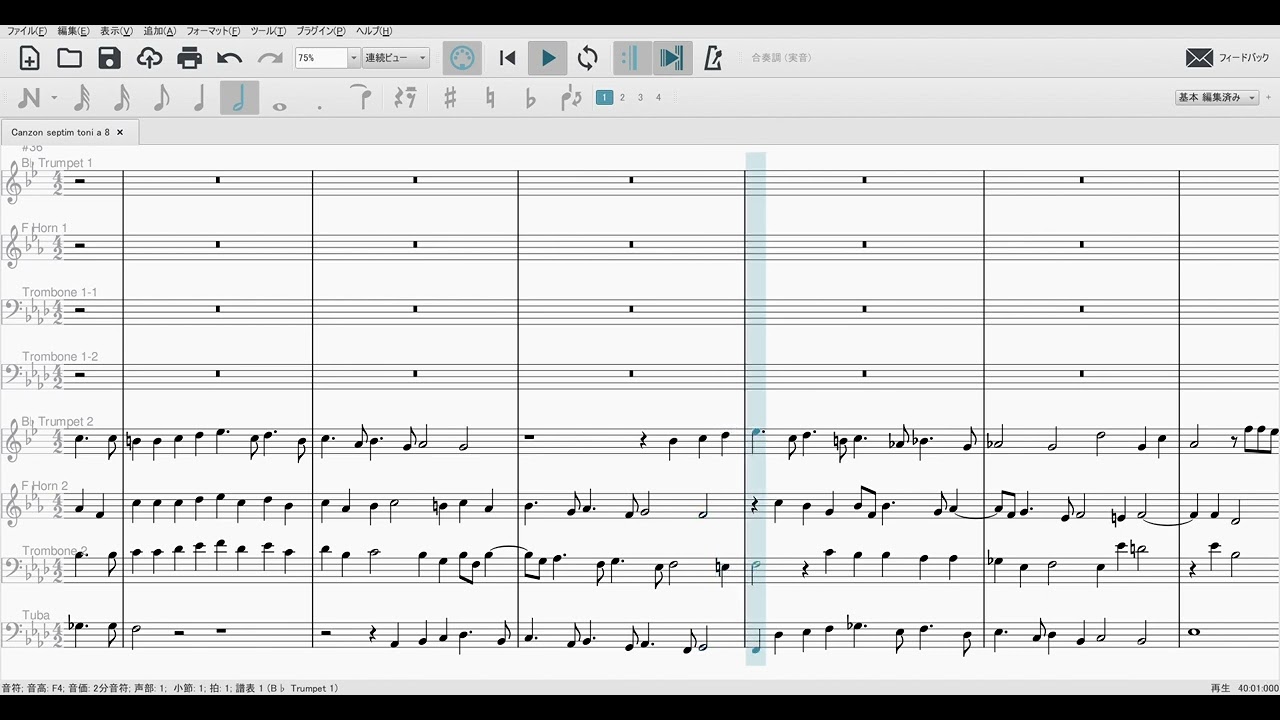Select the quarter note duration
The image size is (1280, 720).
200,98
